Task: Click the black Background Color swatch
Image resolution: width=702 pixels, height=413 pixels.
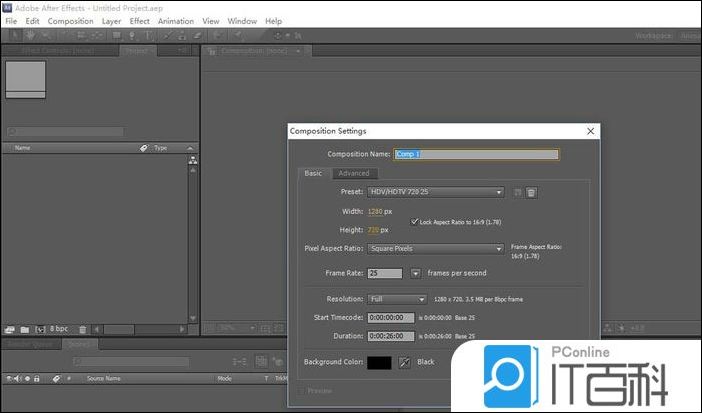Action: (x=380, y=362)
